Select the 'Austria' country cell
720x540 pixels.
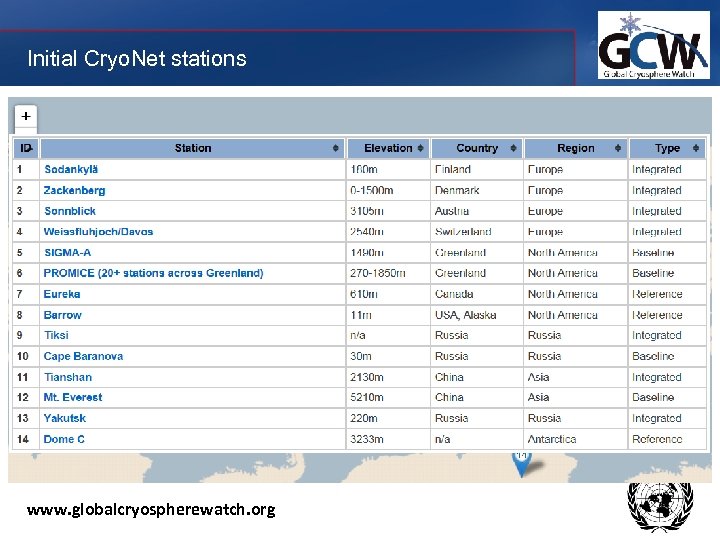(x=477, y=211)
